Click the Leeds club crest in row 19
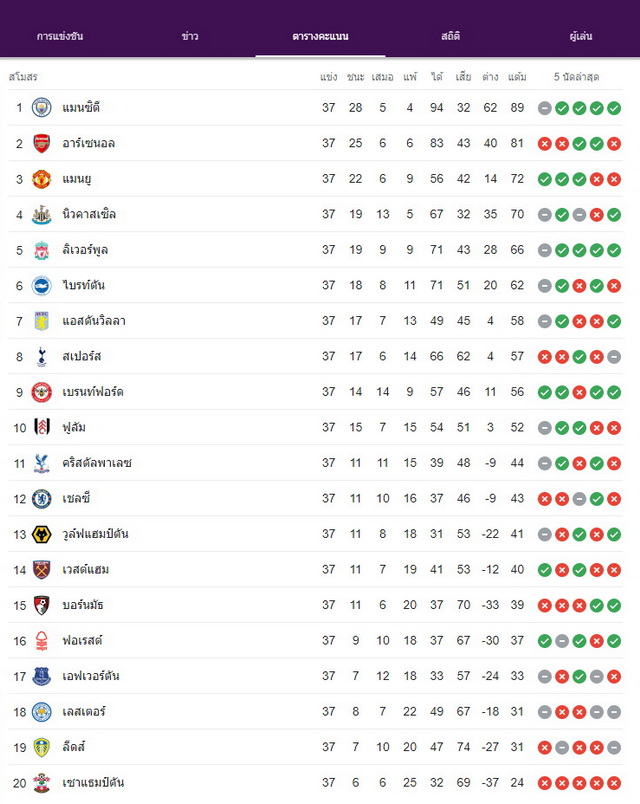The height and width of the screenshot is (804, 640). [x=42, y=747]
